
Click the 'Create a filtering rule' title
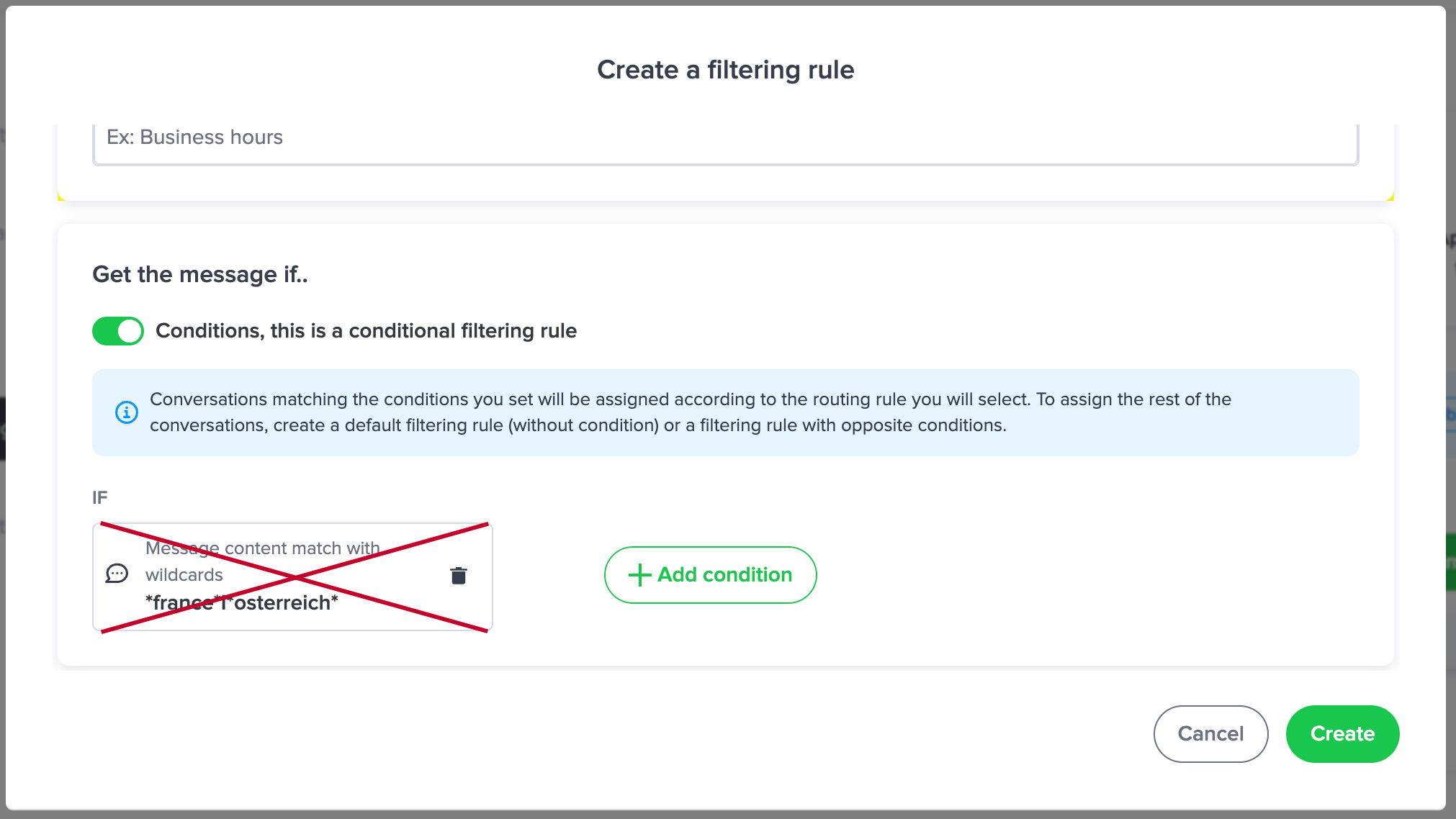(725, 70)
